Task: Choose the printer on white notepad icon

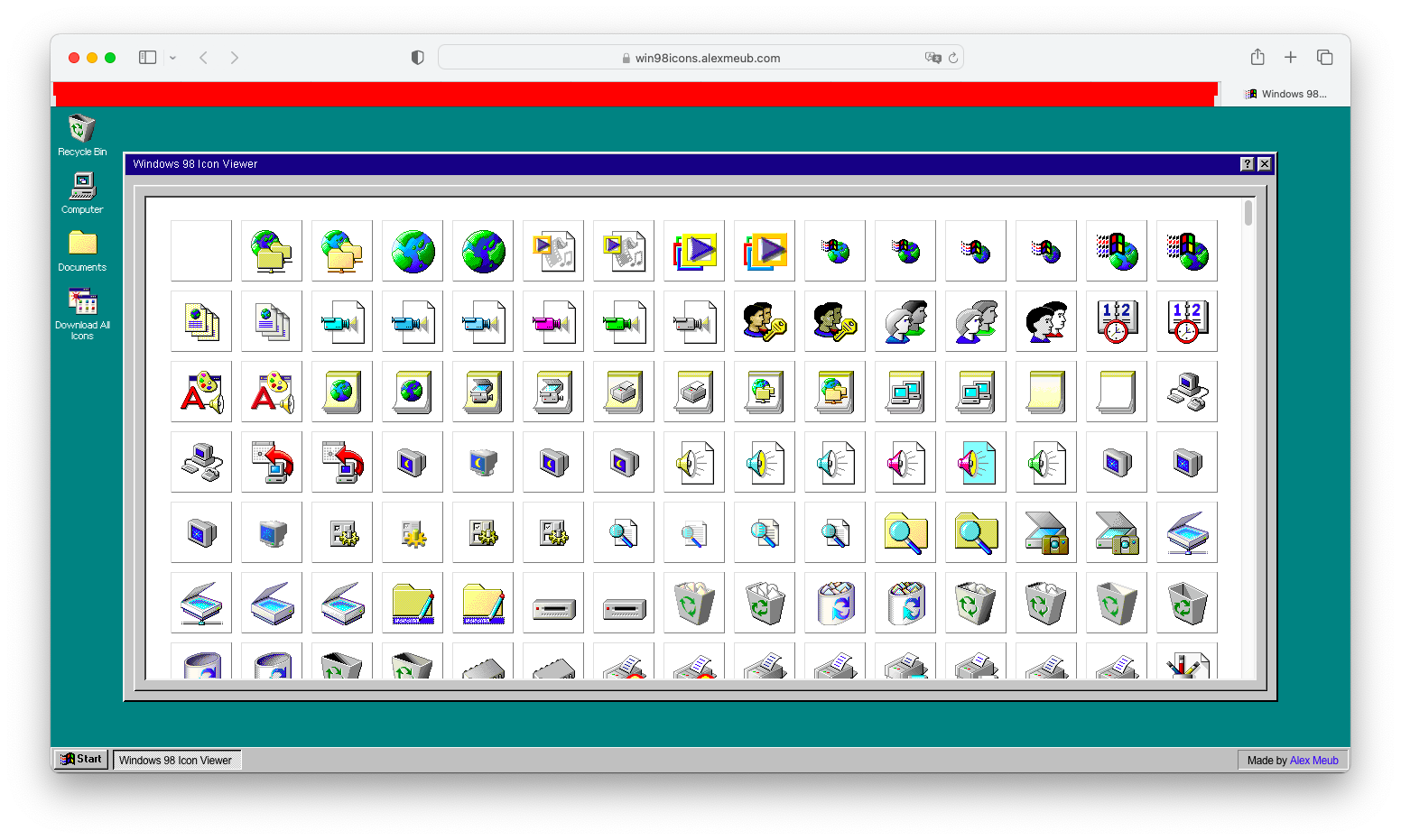Action: point(694,392)
